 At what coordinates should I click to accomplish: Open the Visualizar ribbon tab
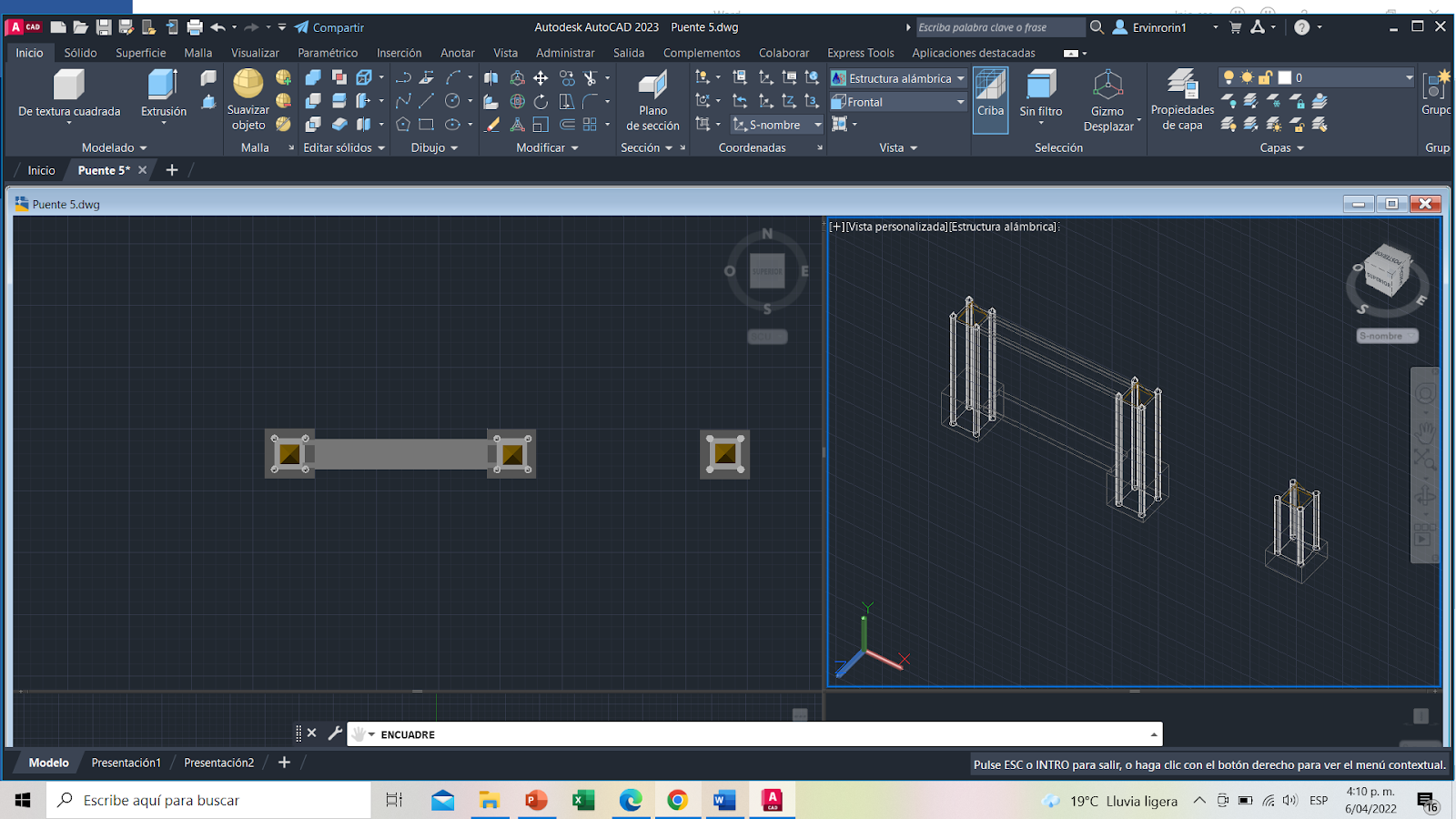(x=255, y=53)
